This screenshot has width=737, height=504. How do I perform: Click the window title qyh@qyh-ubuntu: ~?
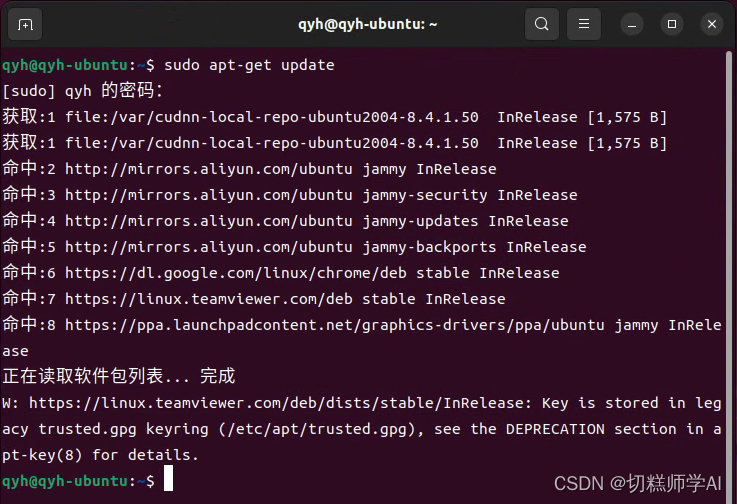(x=368, y=24)
